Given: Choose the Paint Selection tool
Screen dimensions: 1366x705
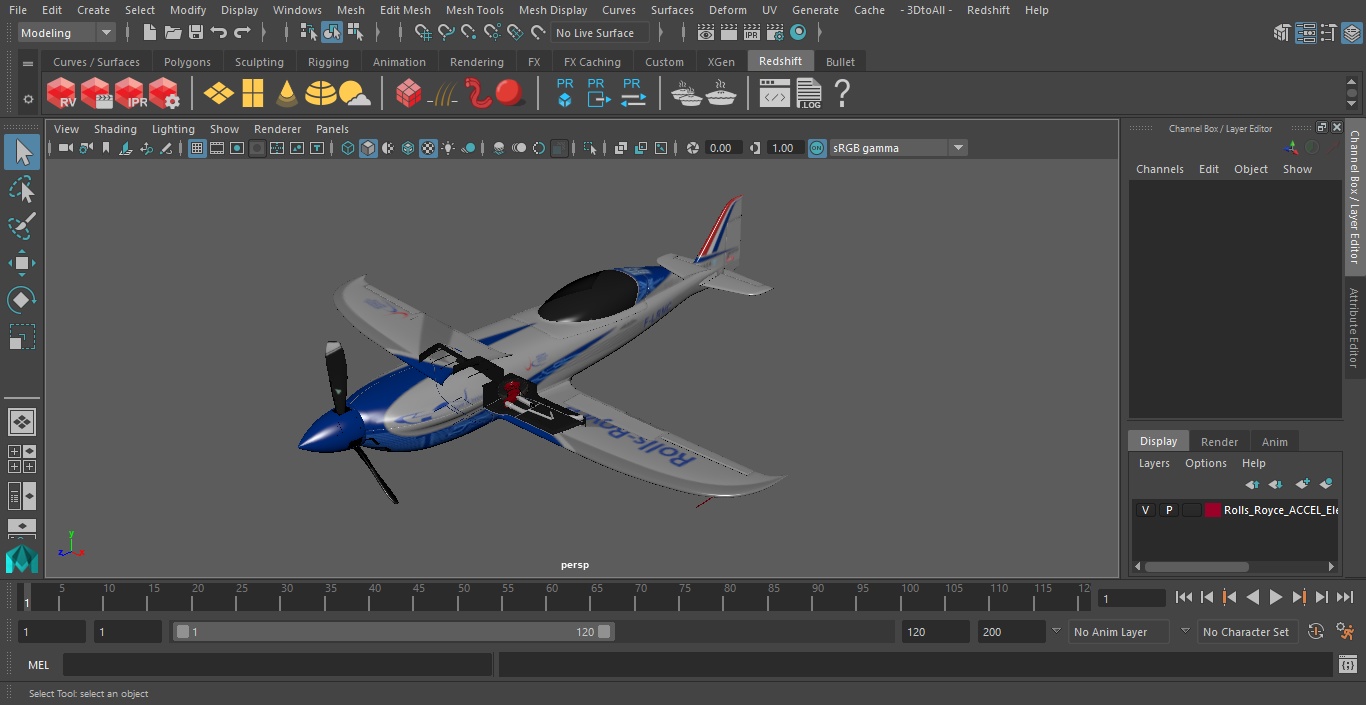Looking at the screenshot, I should click(22, 226).
